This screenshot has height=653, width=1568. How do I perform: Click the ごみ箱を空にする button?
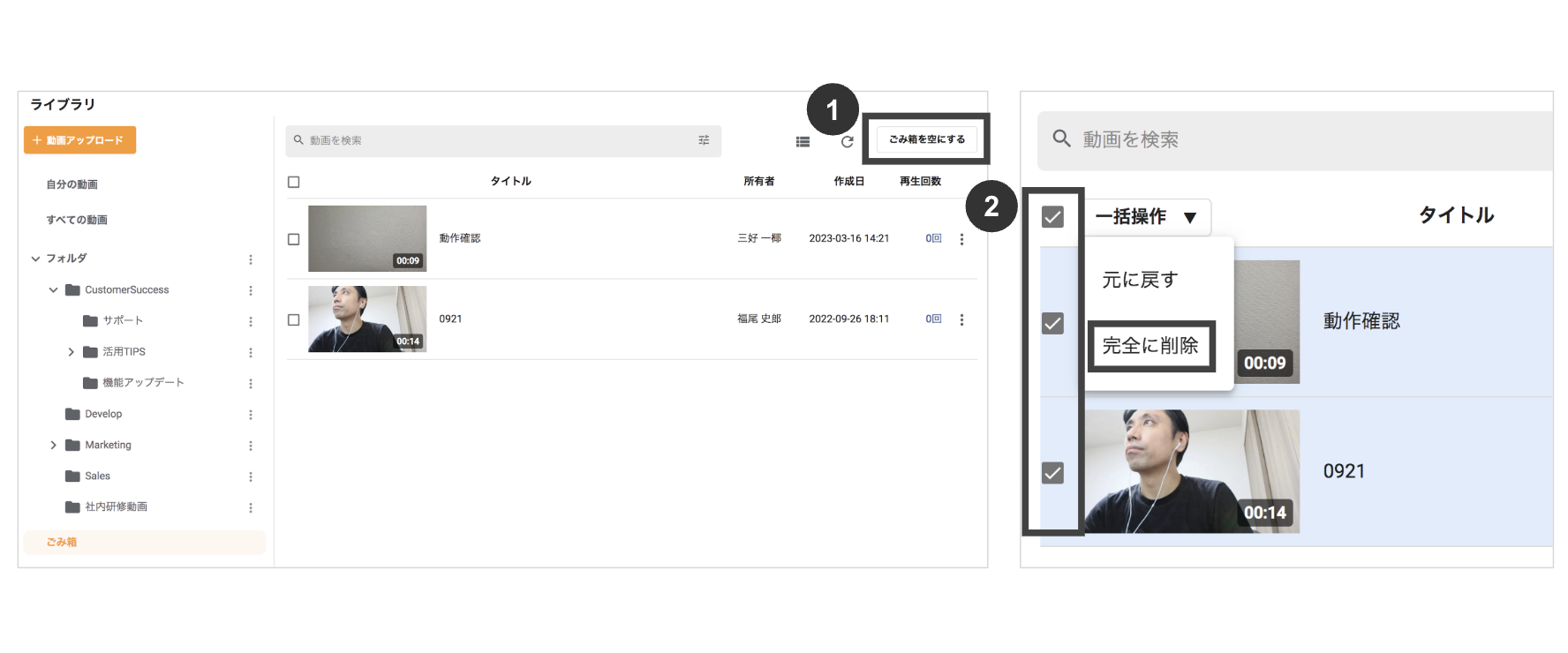point(926,139)
